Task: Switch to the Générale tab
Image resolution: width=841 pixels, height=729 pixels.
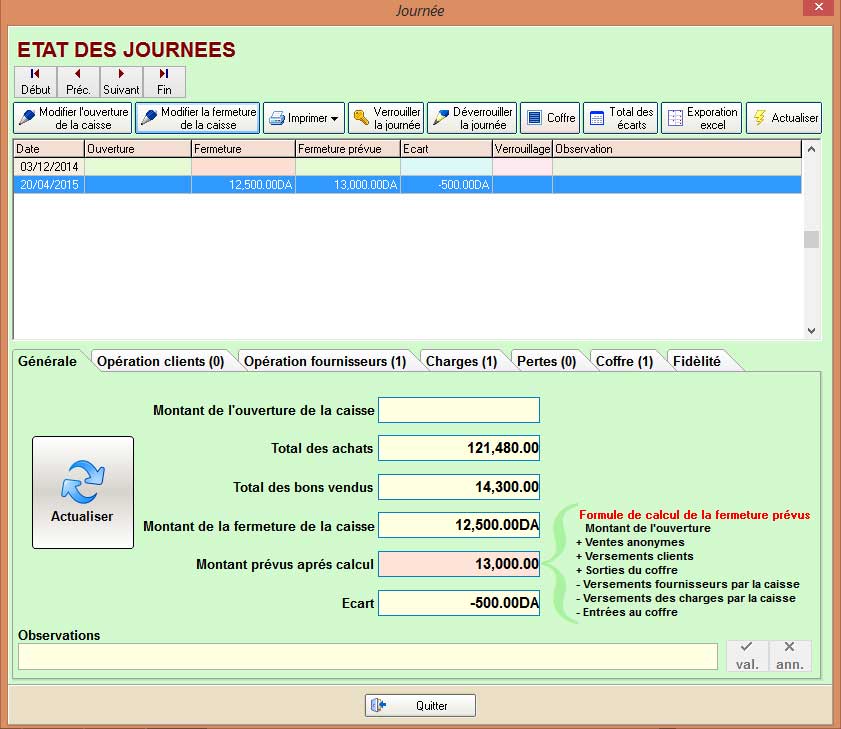Action: coord(47,361)
